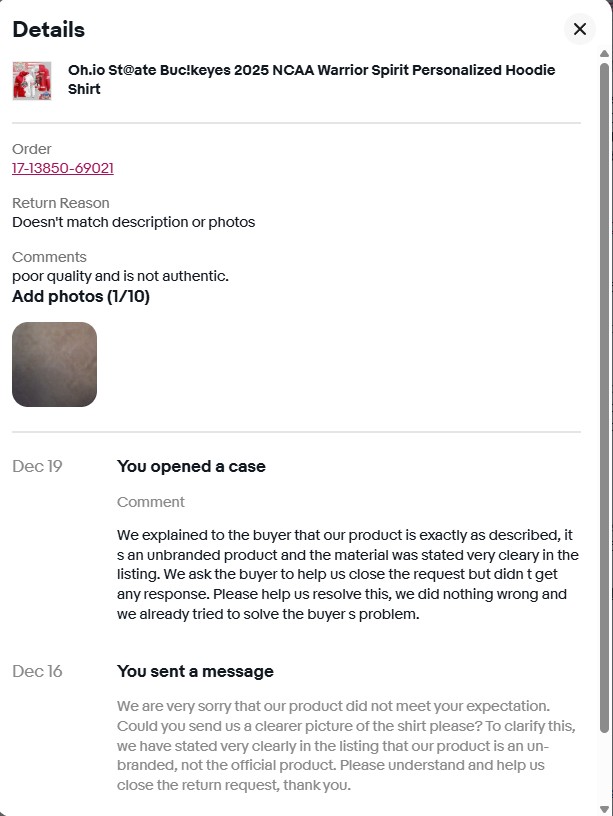This screenshot has width=613, height=816.
Task: Click the "Comment" label under opened case
Action: point(151,502)
